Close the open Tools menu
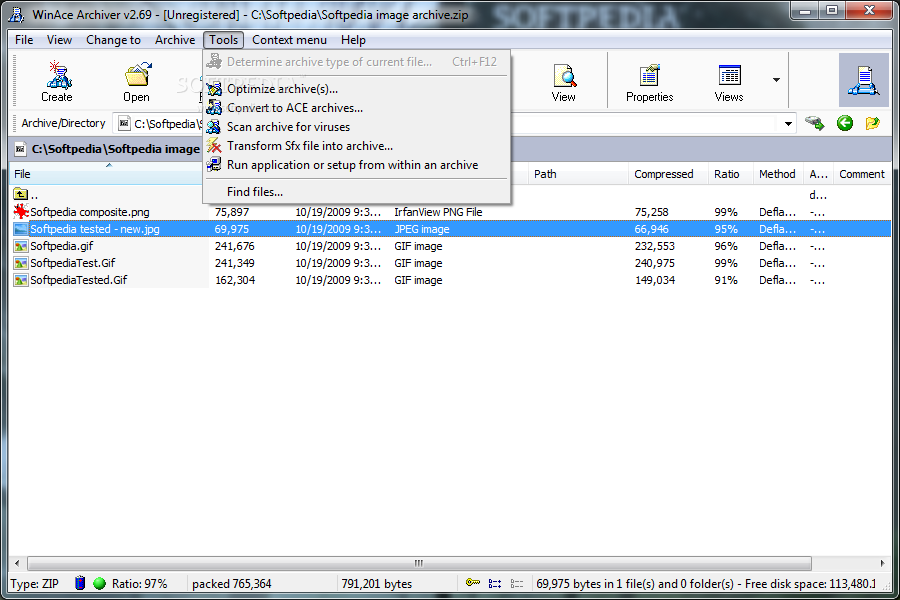Image resolution: width=900 pixels, height=600 pixels. pyautogui.click(x=223, y=40)
